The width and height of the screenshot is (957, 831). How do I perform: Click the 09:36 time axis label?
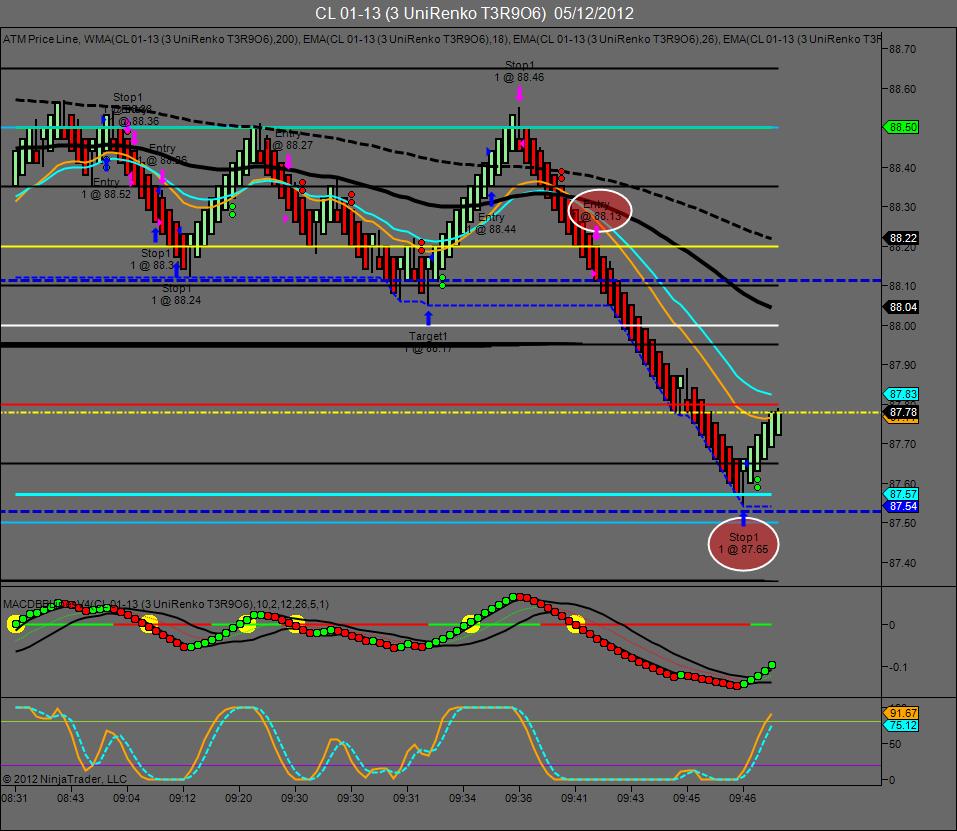519,798
